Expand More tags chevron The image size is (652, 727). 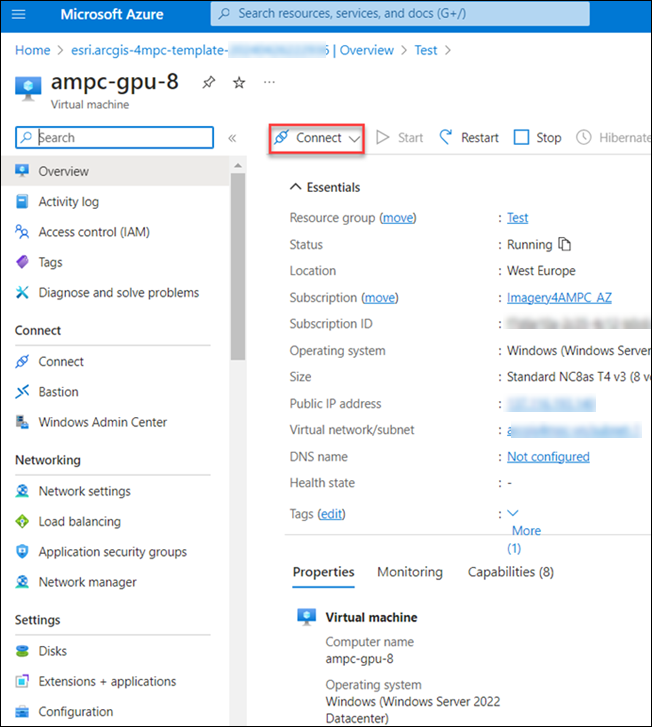point(514,514)
